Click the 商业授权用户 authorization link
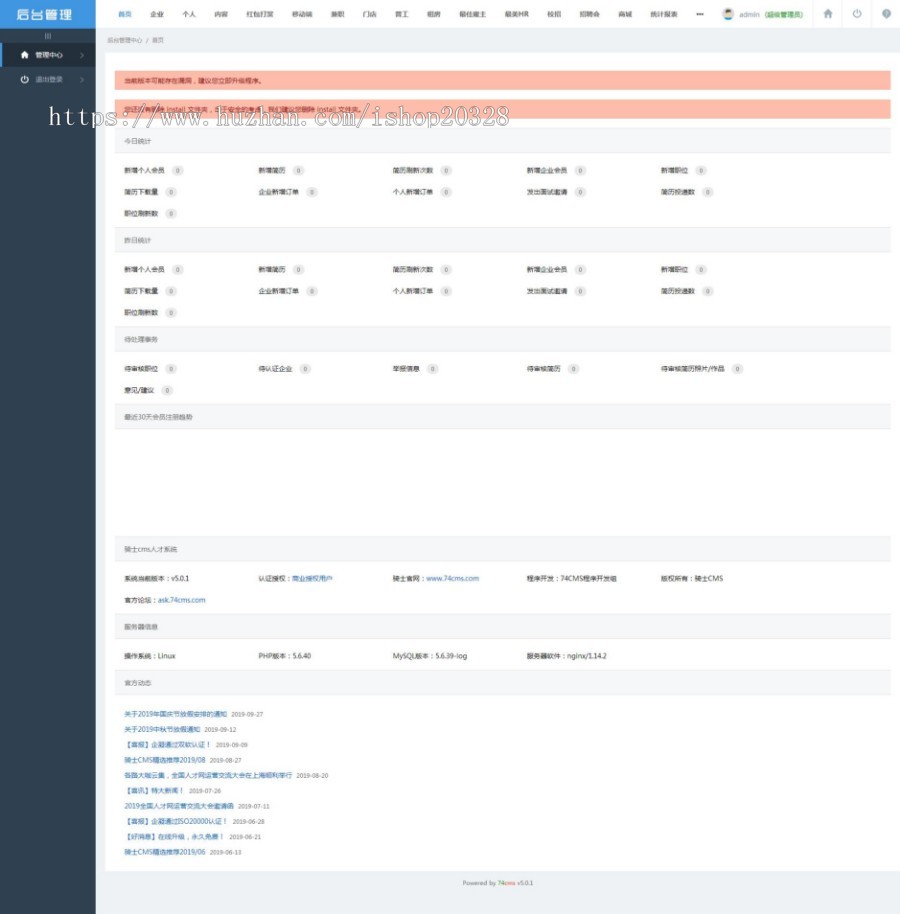Screen dimensions: 900x914 pyautogui.click(x=312, y=579)
